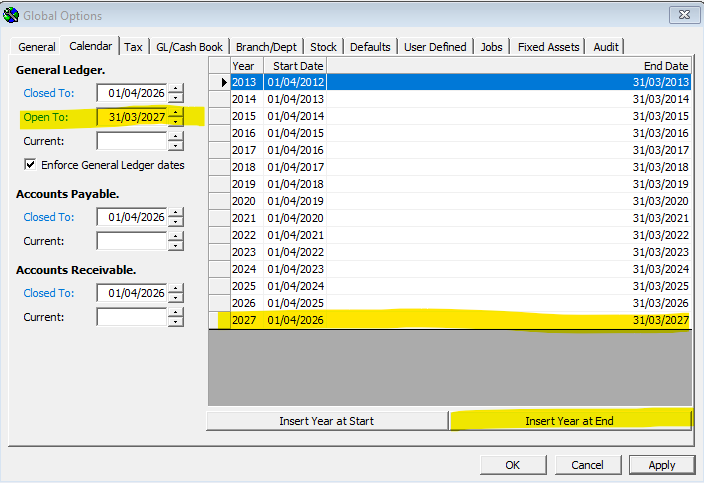Toggle Enforce General Ledger dates checkbox
This screenshot has width=704, height=483.
point(31,165)
